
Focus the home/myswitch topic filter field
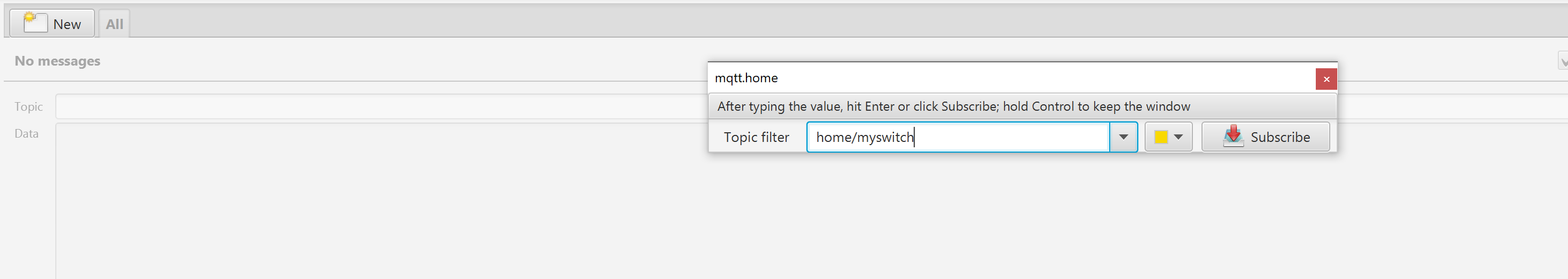(x=957, y=137)
